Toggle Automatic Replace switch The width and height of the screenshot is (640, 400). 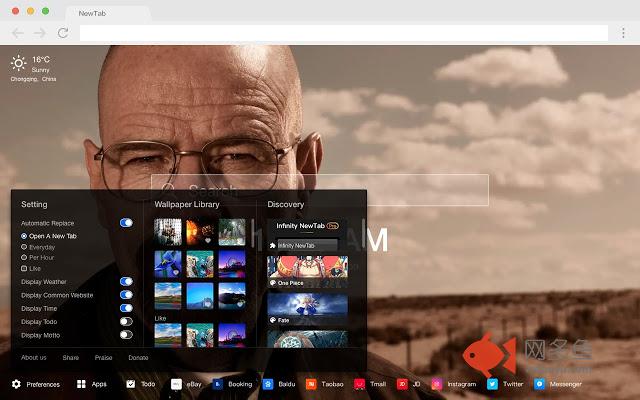point(126,222)
